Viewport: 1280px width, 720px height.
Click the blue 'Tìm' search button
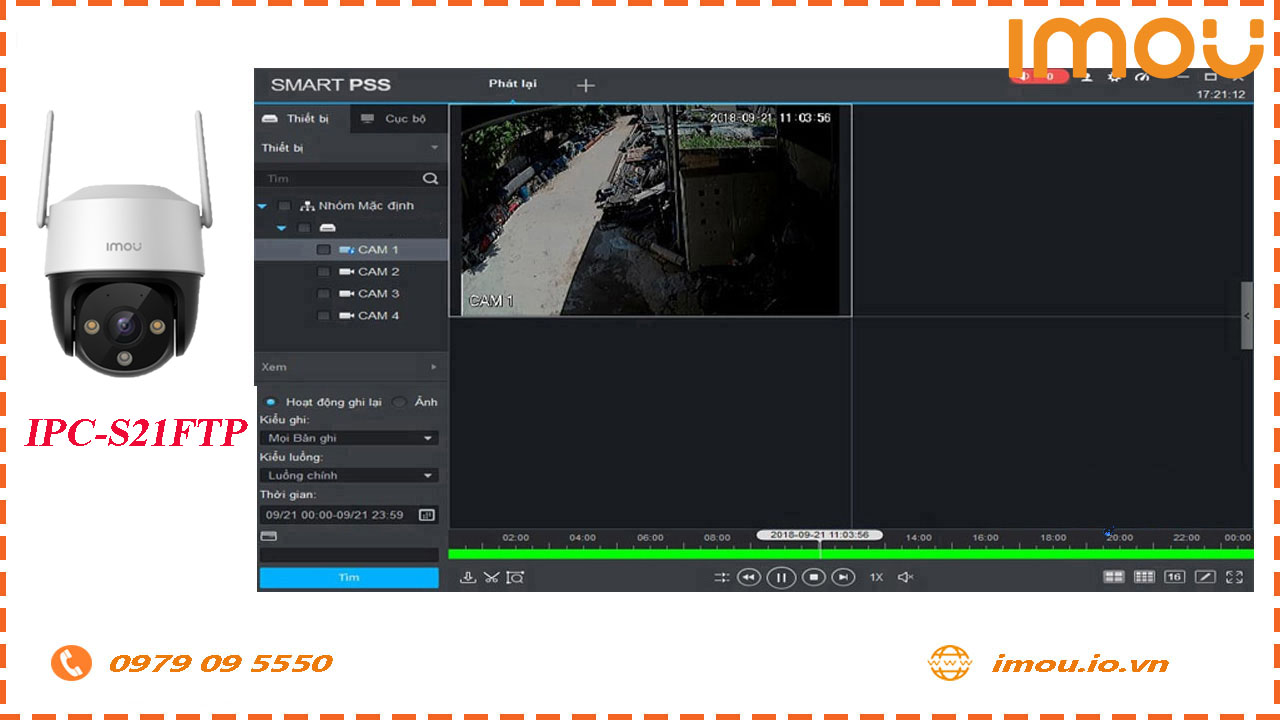click(348, 577)
